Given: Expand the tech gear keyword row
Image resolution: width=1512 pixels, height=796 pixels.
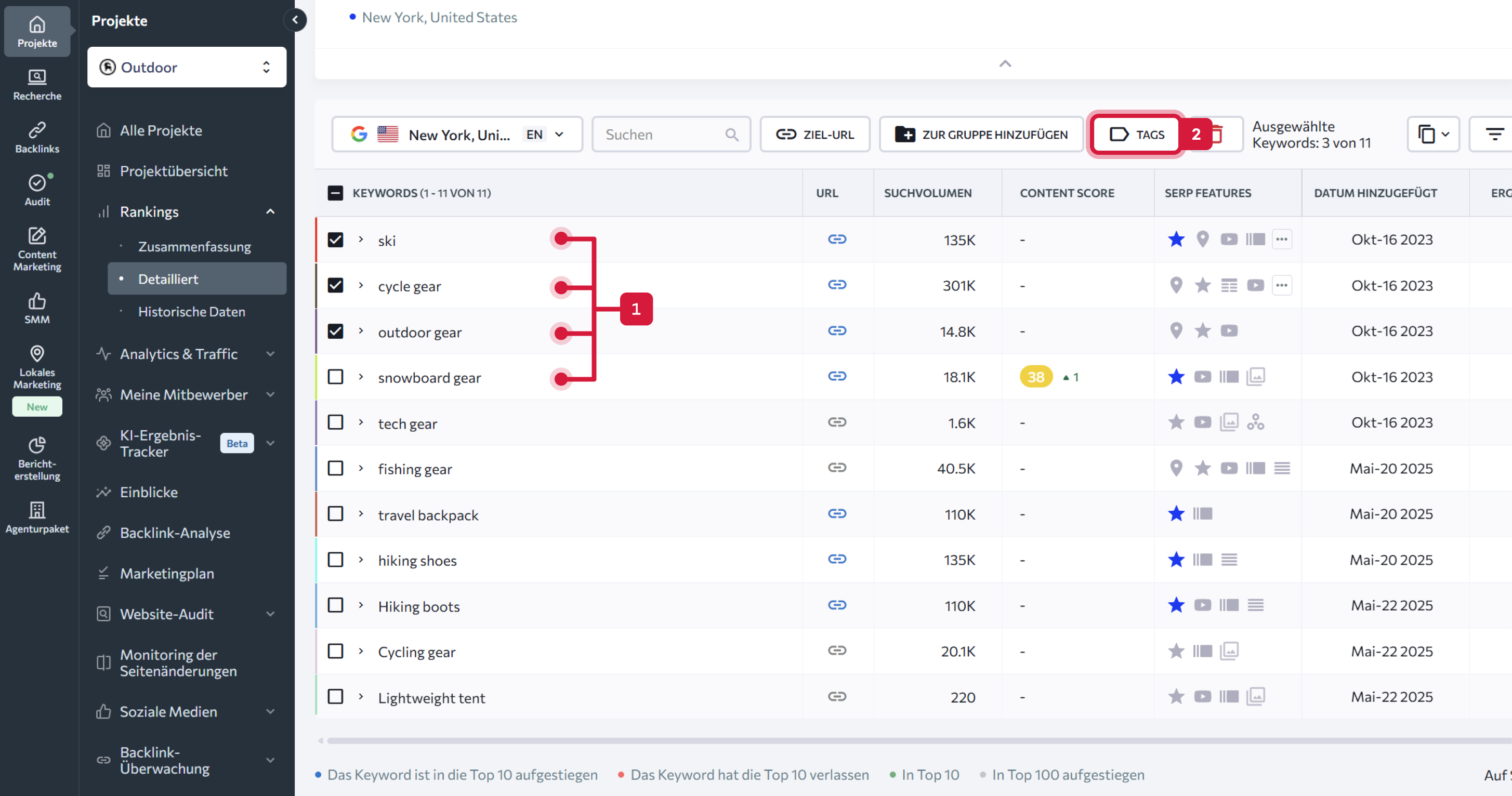Looking at the screenshot, I should [361, 422].
